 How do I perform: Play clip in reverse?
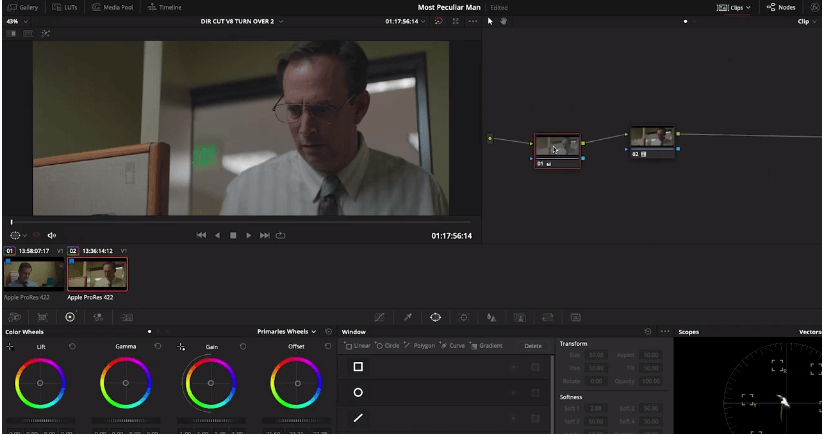[x=217, y=236]
